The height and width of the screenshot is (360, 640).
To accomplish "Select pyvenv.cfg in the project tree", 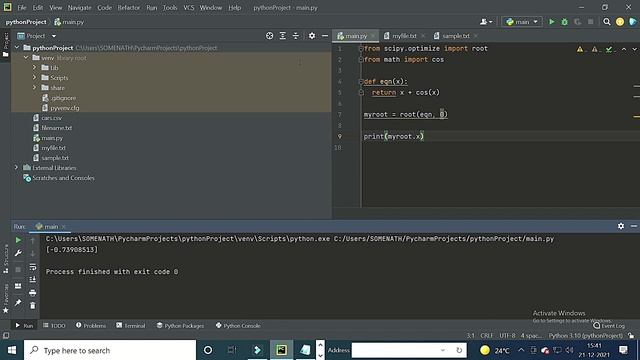I will point(64,108).
